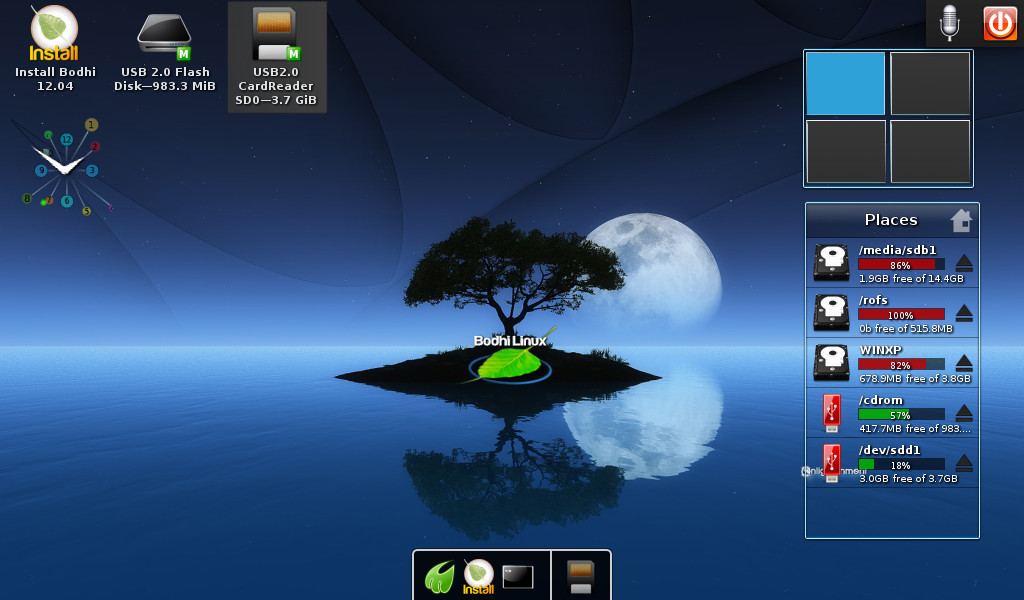Select the USB2.0 CardReader SD0 desktop icon
Image resolution: width=1024 pixels, height=600 pixels.
click(276, 57)
